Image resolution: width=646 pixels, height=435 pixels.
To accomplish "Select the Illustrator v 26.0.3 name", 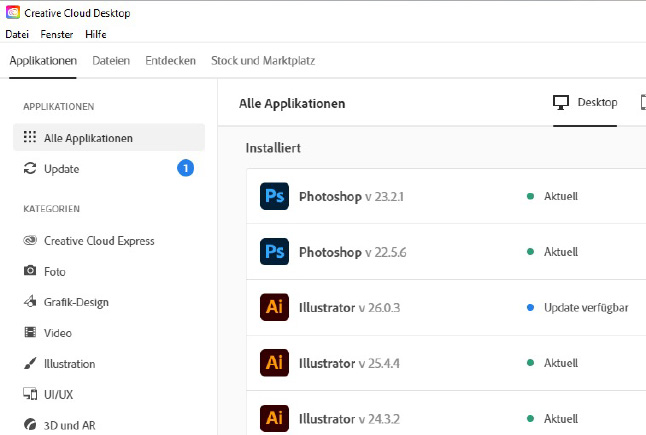I will (349, 308).
